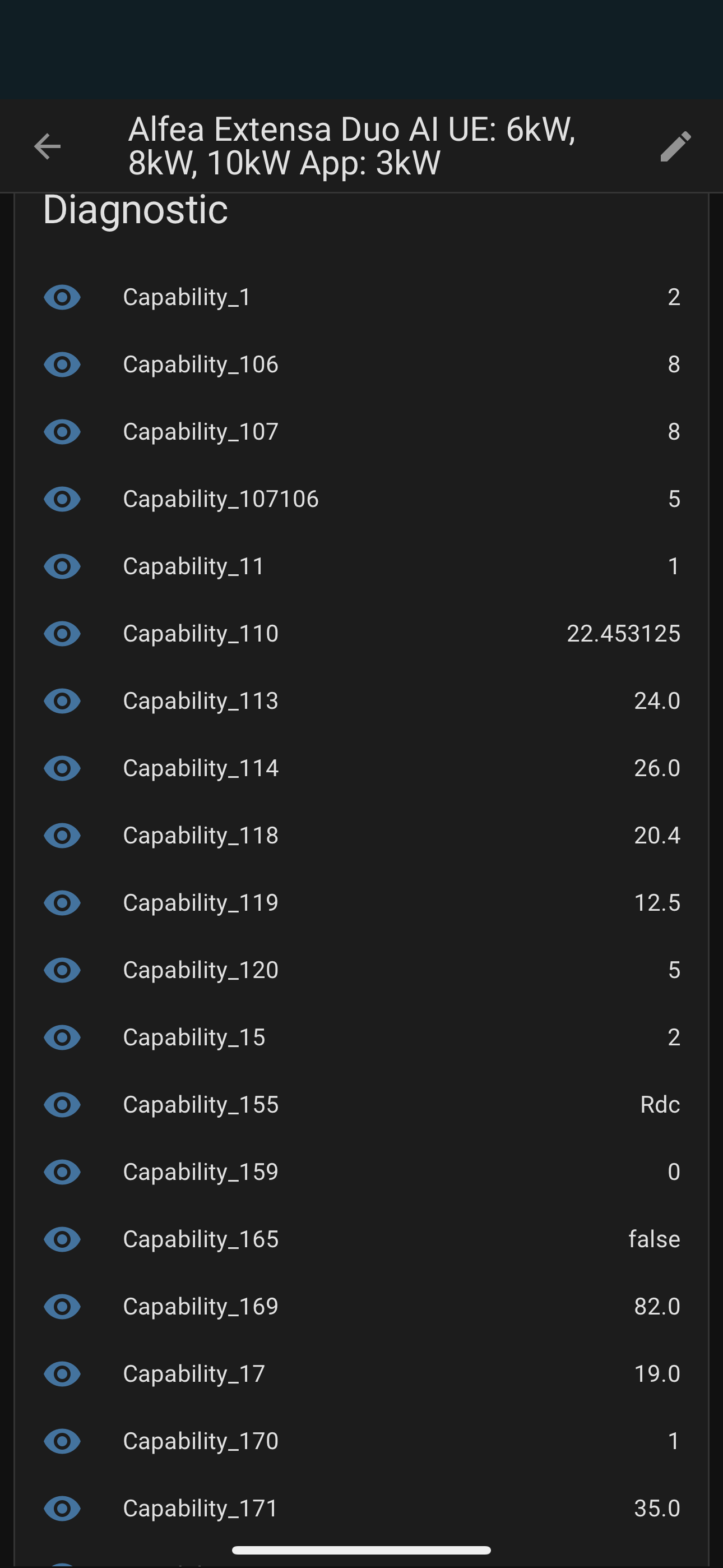Click the eye icon beside Capability_1
The image size is (723, 1568).
[62, 298]
